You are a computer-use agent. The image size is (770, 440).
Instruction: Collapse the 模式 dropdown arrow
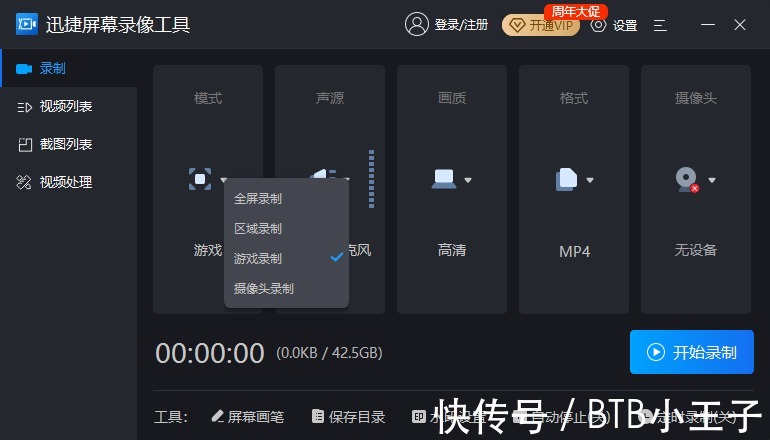[x=223, y=180]
